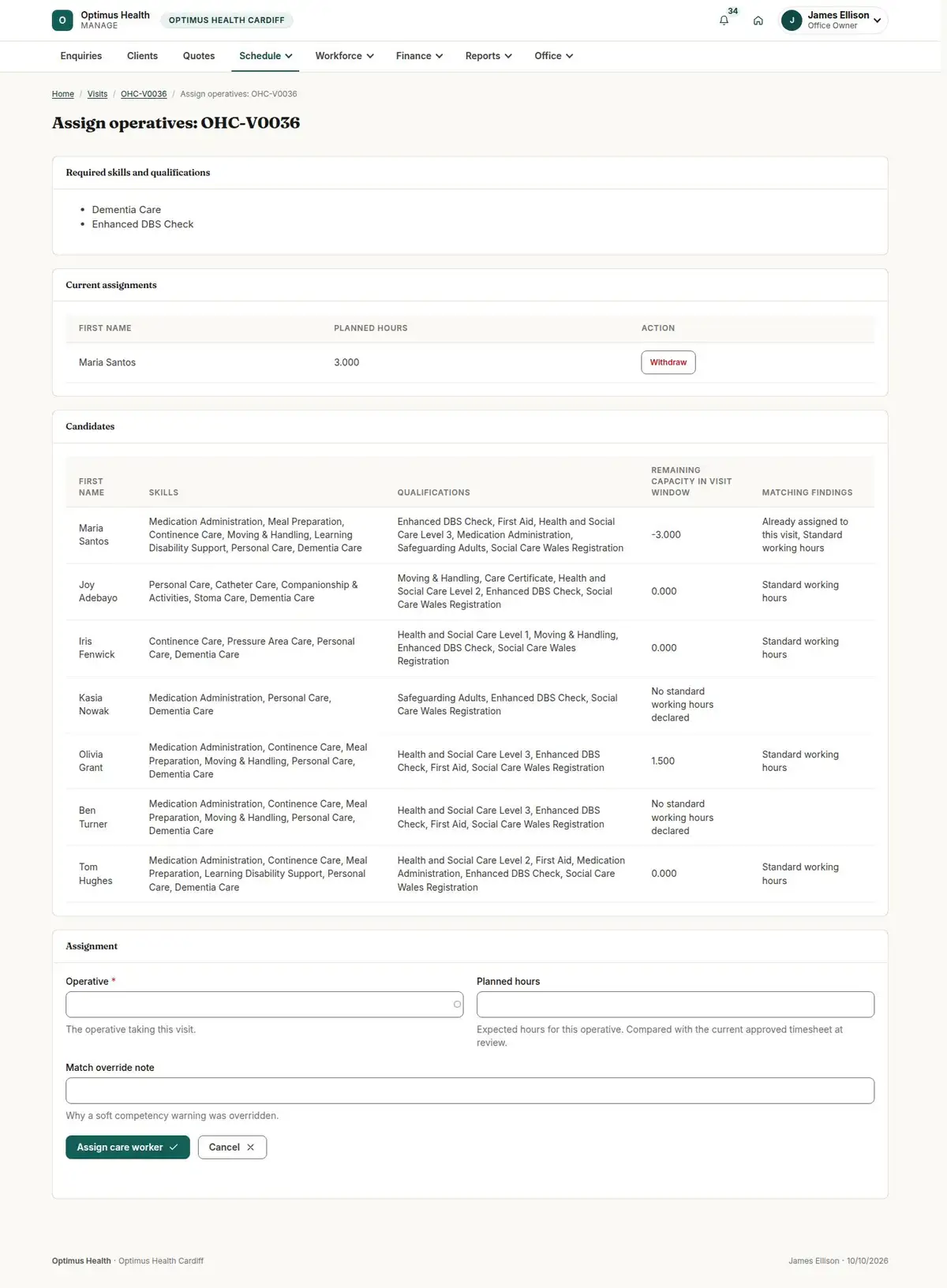Viewport: 947px width, 1288px height.
Task: Click the 1.500 remaining capacity value
Action: coord(663,761)
